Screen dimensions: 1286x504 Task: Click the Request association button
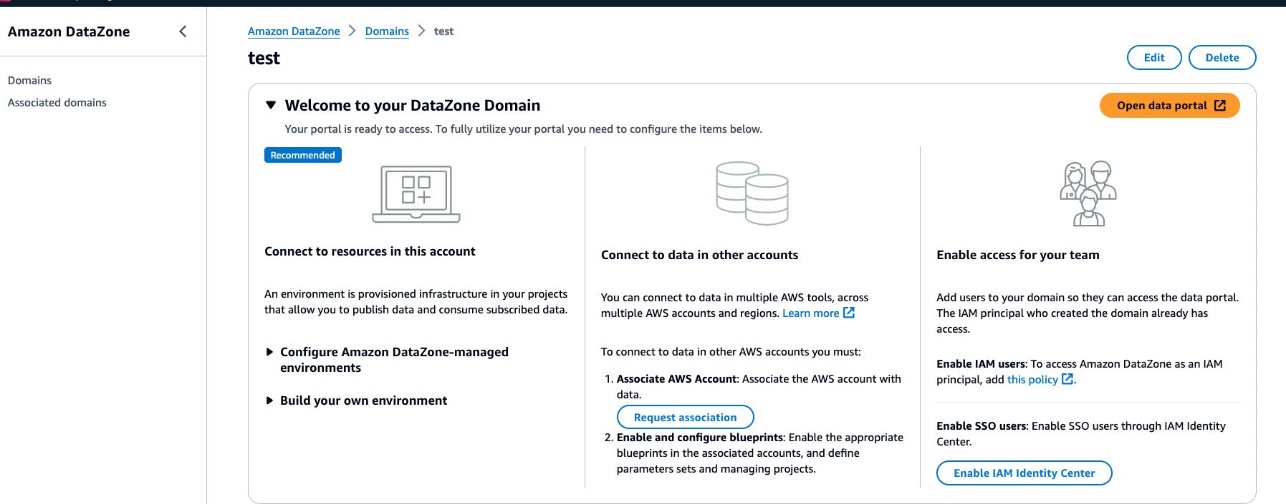coord(685,417)
